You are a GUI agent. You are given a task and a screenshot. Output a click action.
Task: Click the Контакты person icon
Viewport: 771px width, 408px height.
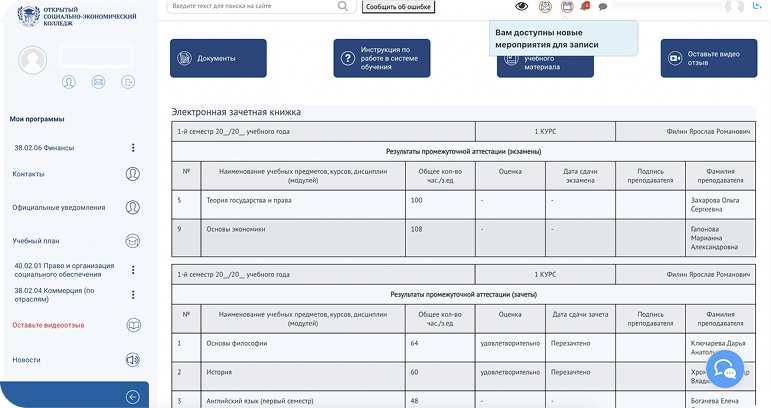coord(132,174)
